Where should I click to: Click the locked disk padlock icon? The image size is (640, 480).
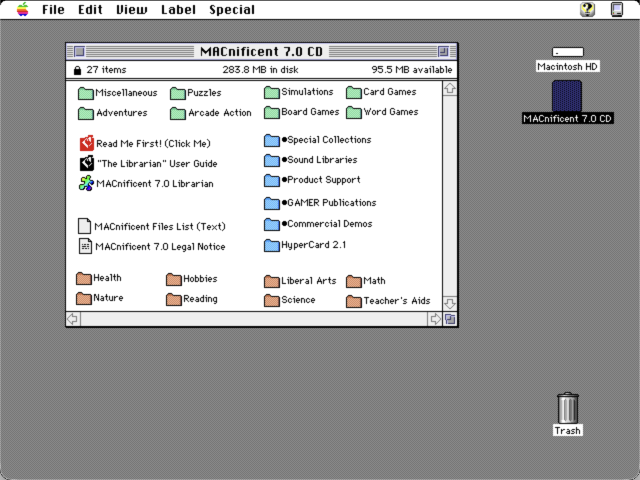77,70
